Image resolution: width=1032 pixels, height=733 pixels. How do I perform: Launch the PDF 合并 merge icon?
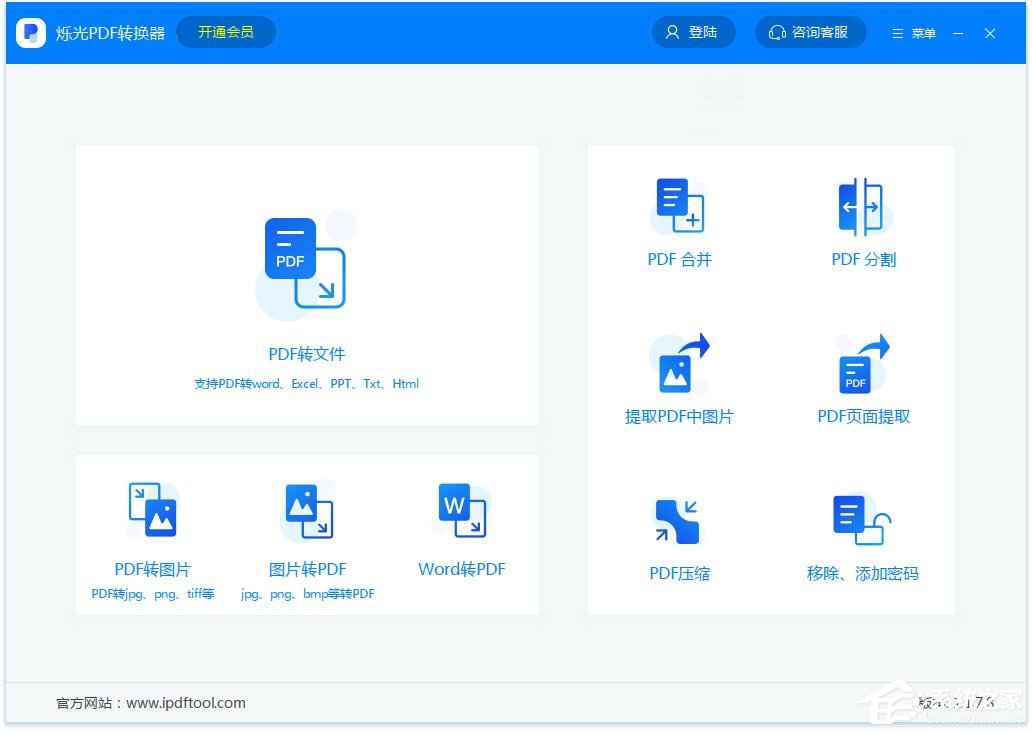click(680, 206)
